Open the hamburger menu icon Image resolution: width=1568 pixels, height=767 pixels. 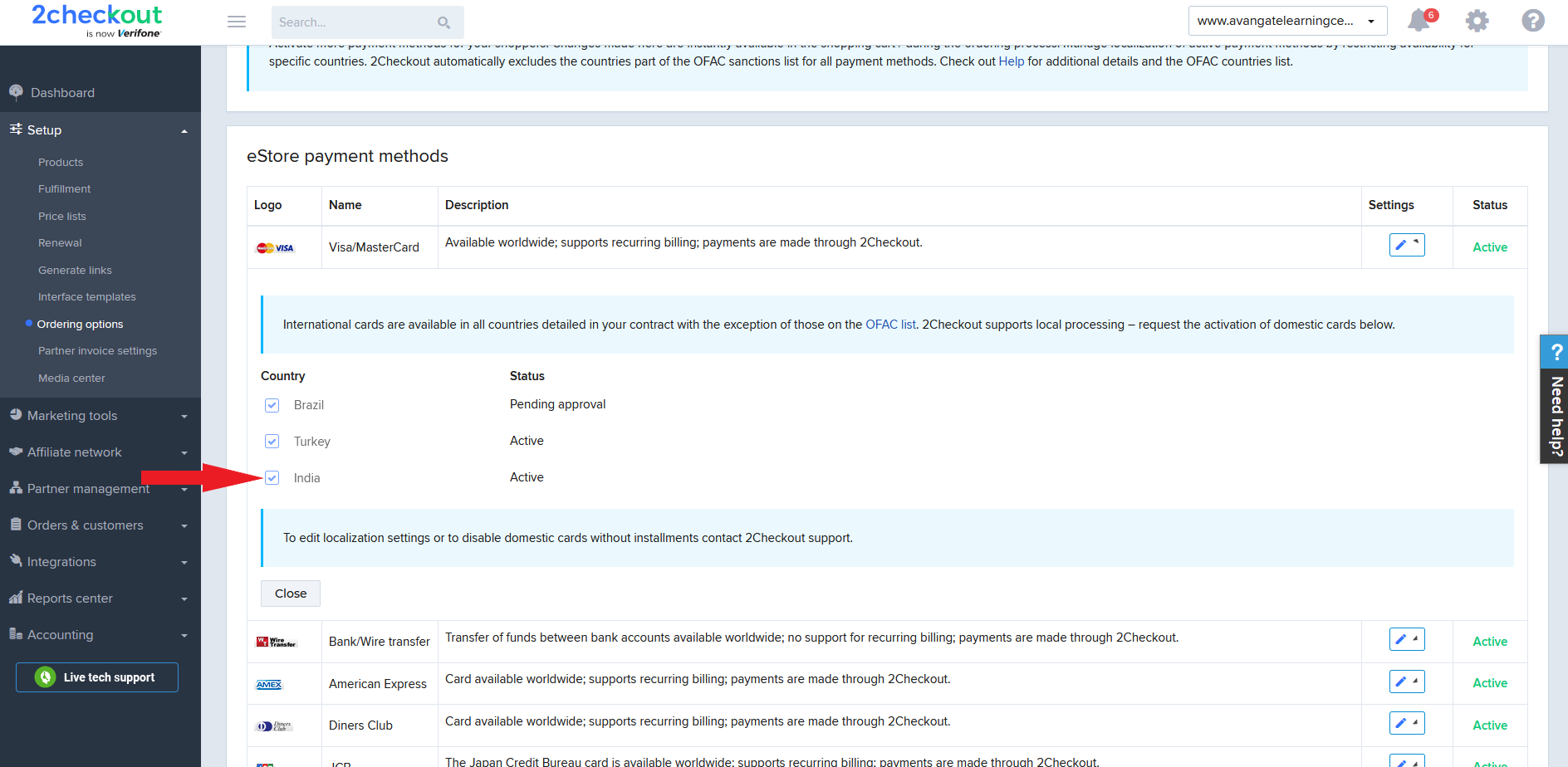pos(237,22)
